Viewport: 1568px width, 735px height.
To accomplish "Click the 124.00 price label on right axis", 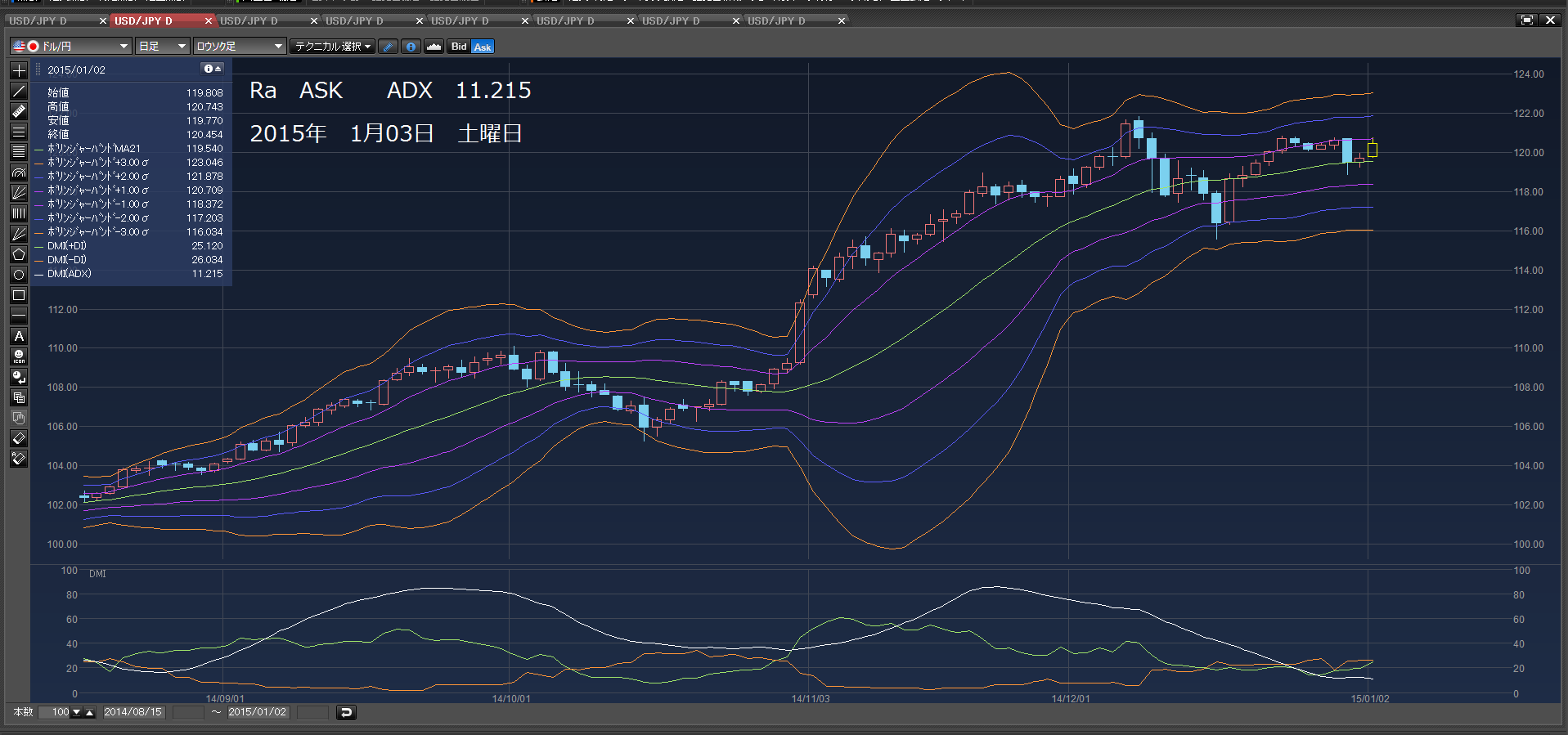I will [x=1528, y=74].
